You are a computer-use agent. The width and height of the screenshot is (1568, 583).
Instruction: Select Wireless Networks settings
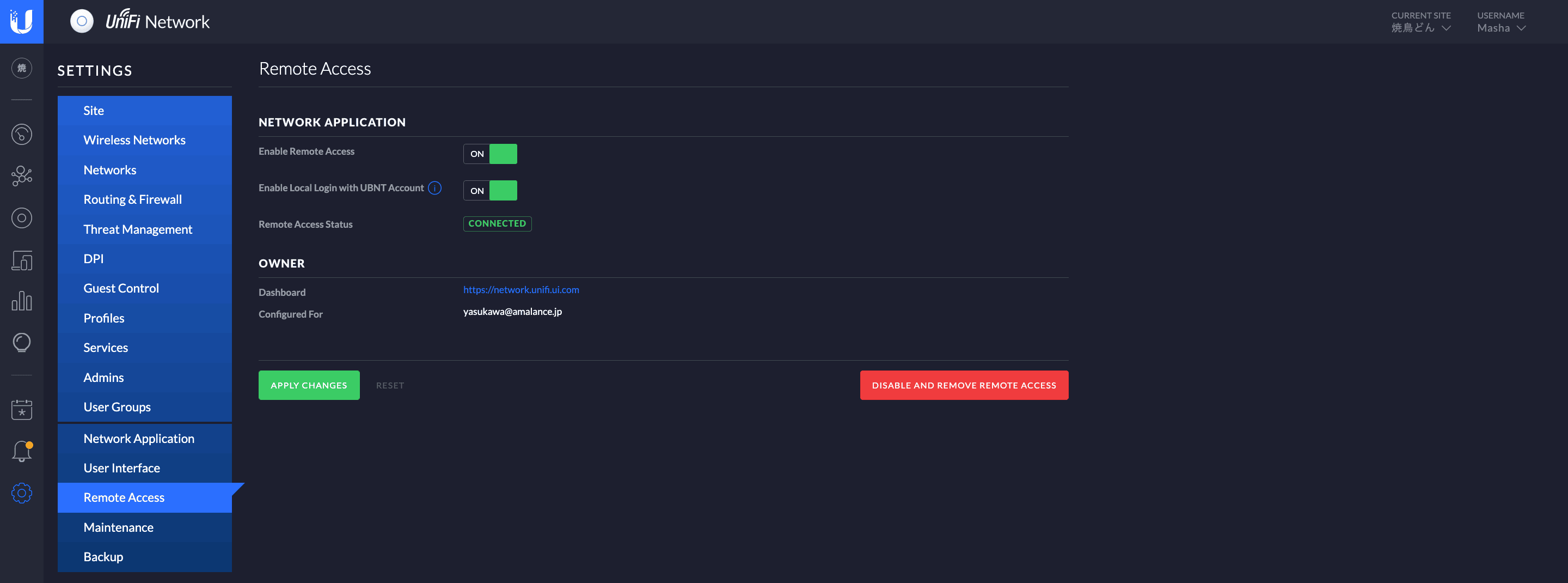coord(145,140)
